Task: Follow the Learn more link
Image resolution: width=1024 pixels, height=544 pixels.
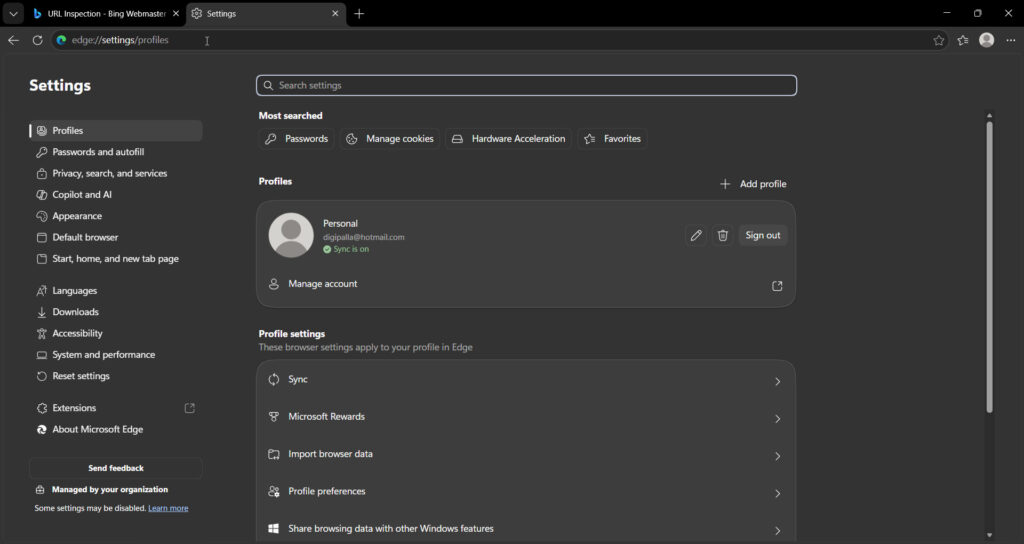Action: (x=168, y=508)
